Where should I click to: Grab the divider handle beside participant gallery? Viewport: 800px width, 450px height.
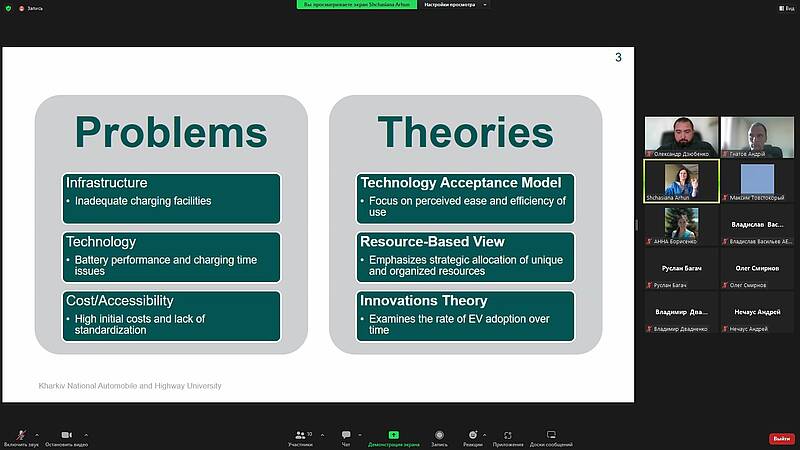coord(637,224)
